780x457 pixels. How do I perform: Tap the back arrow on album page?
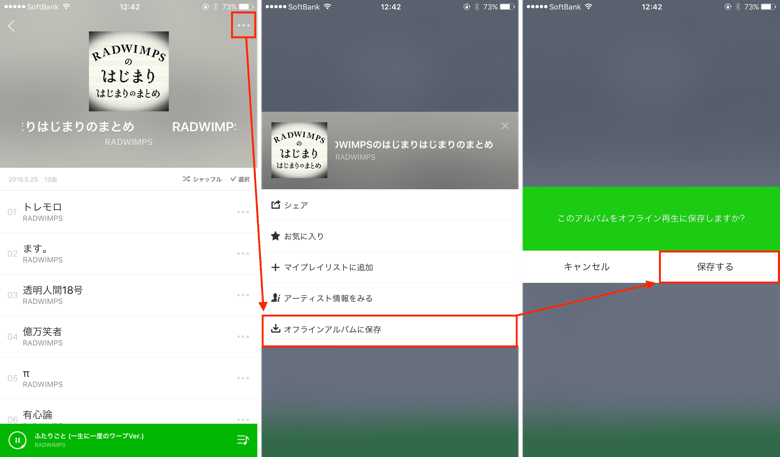click(x=11, y=26)
